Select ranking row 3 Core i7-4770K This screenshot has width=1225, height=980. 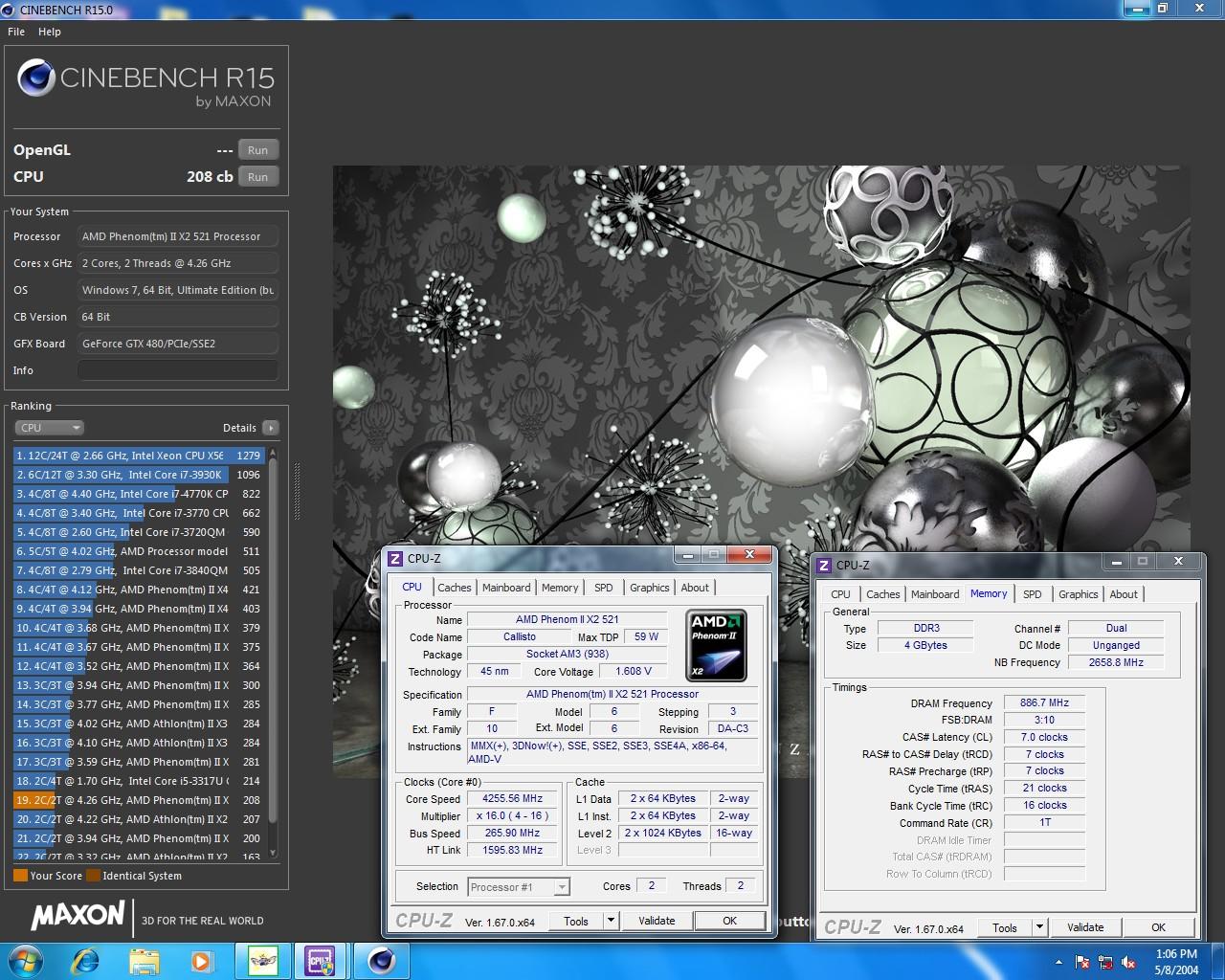[x=139, y=494]
